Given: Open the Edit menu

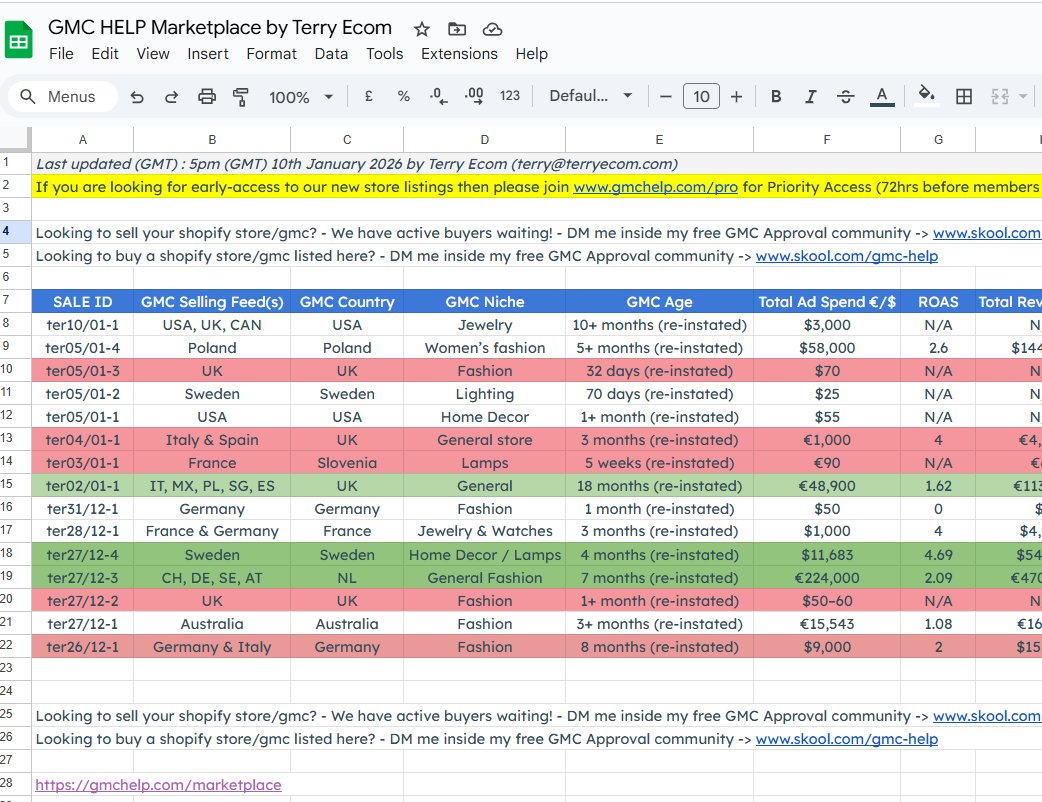Looking at the screenshot, I should 105,54.
